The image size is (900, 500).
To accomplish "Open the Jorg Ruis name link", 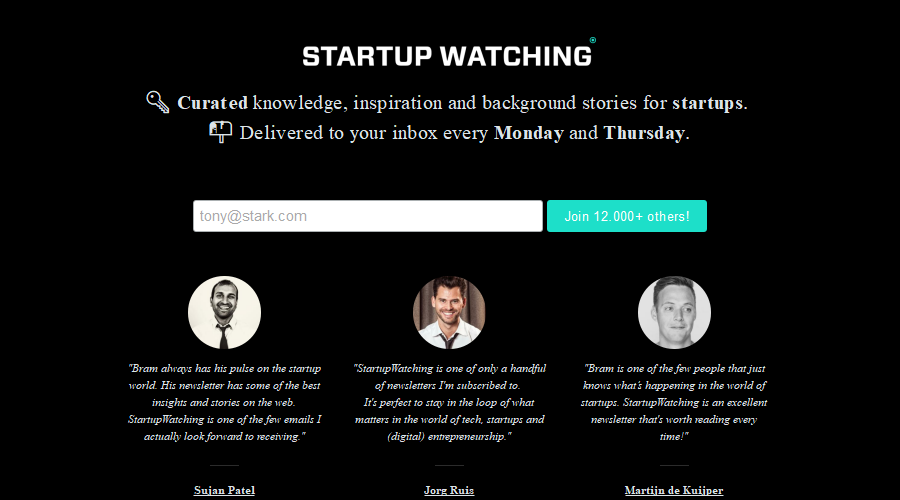I will [449, 490].
